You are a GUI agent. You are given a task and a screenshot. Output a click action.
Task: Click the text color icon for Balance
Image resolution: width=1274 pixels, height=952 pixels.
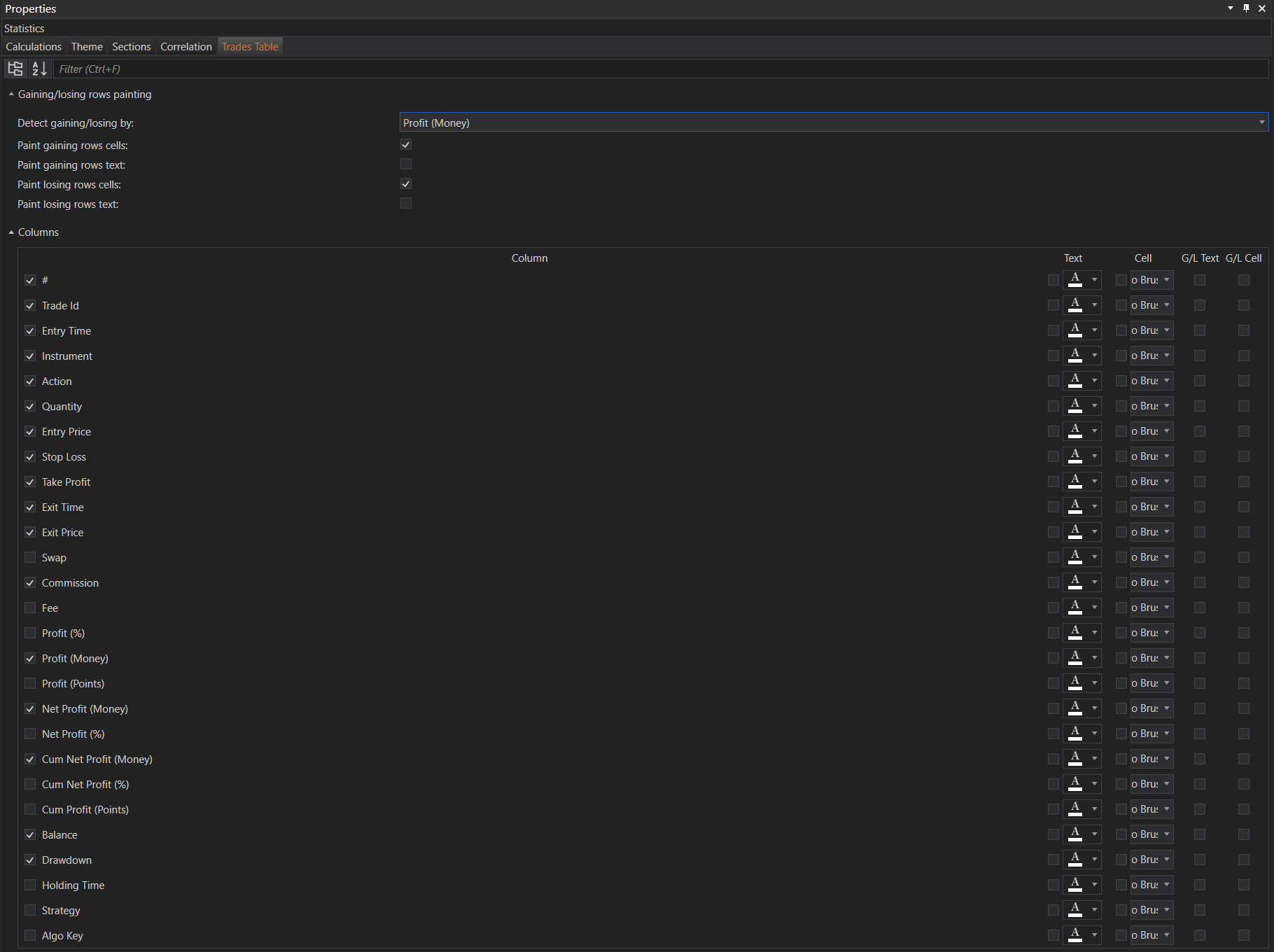[x=1075, y=834]
